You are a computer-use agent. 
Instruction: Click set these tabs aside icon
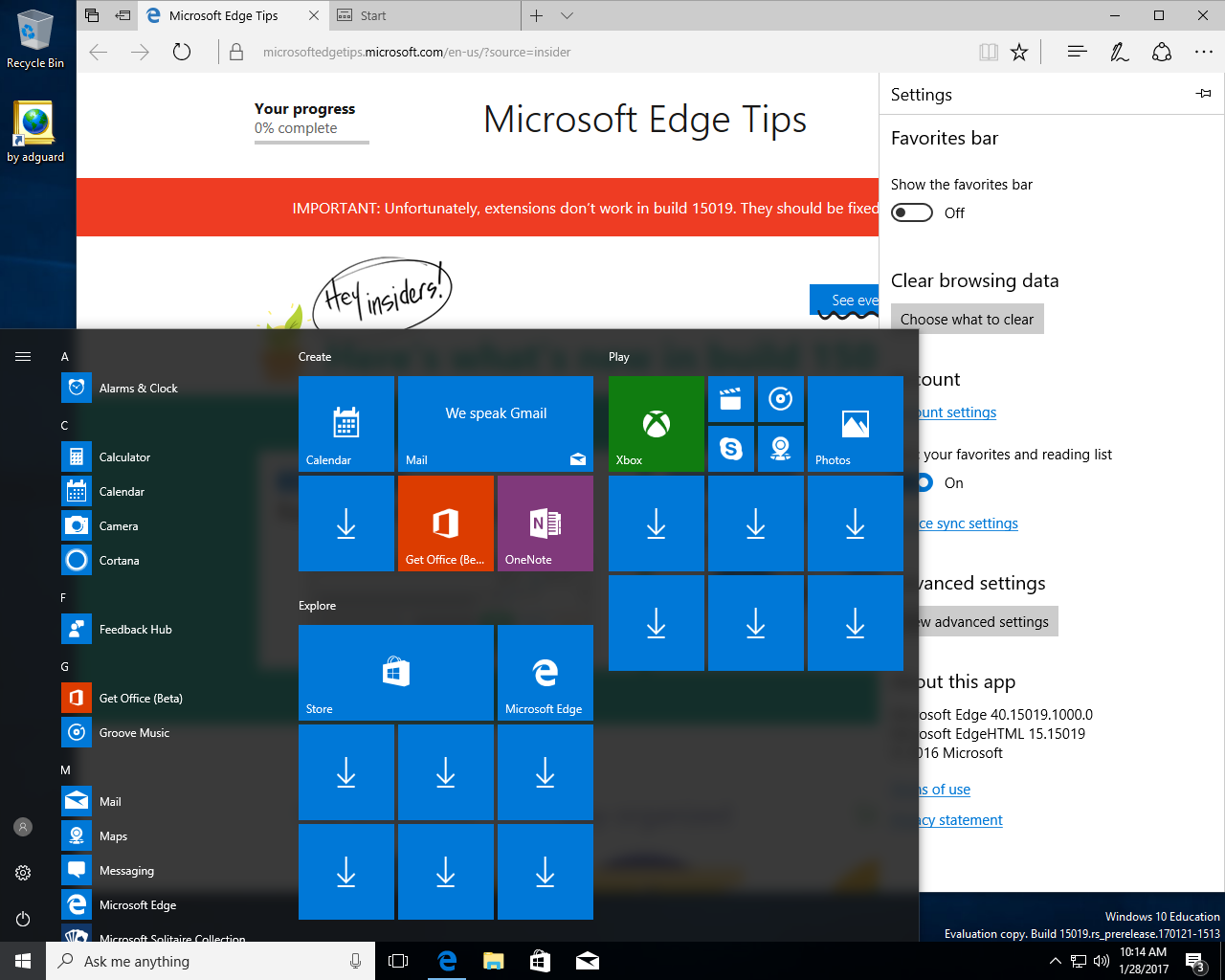(x=122, y=15)
